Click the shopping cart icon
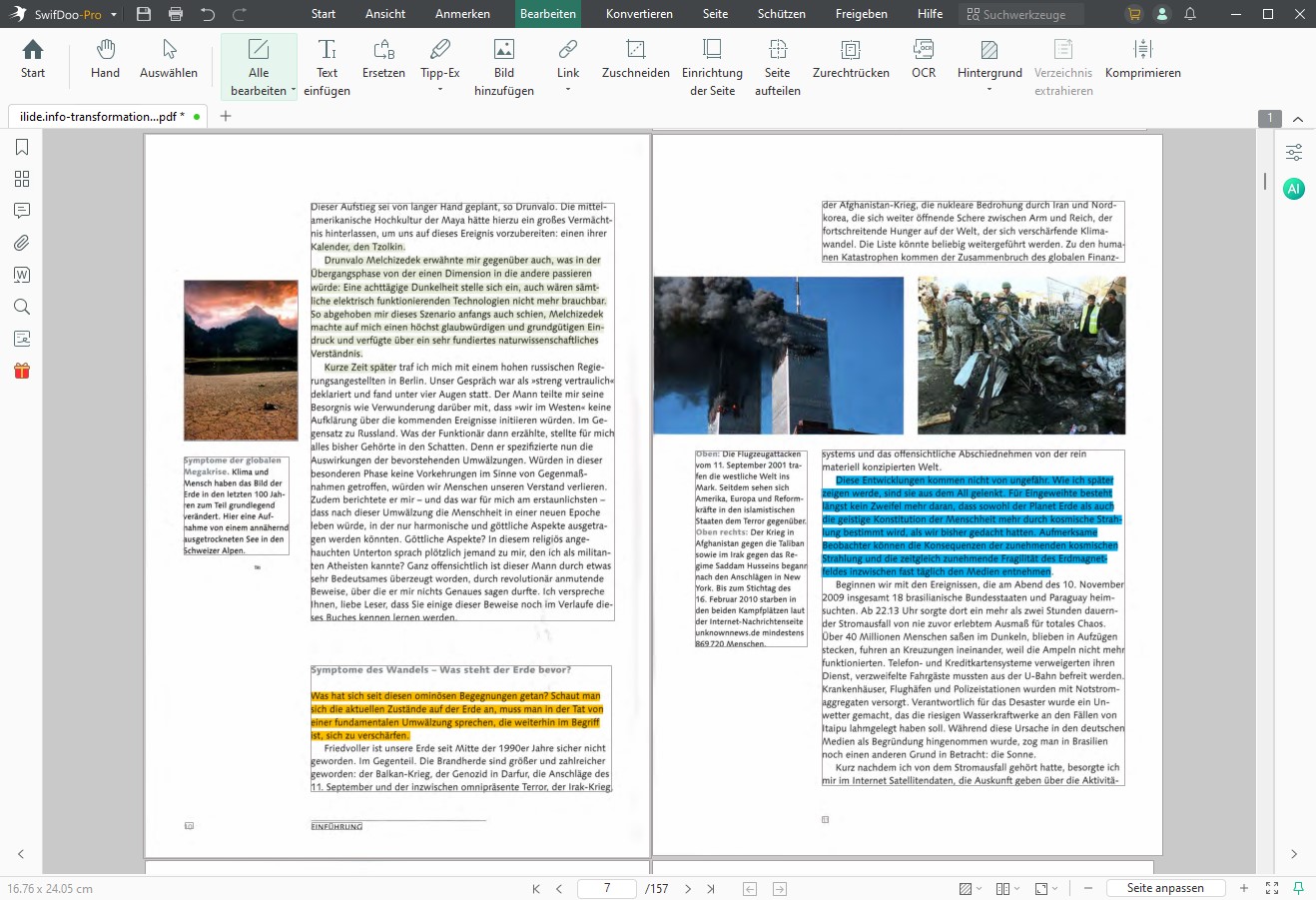1316x900 pixels. (x=1134, y=14)
